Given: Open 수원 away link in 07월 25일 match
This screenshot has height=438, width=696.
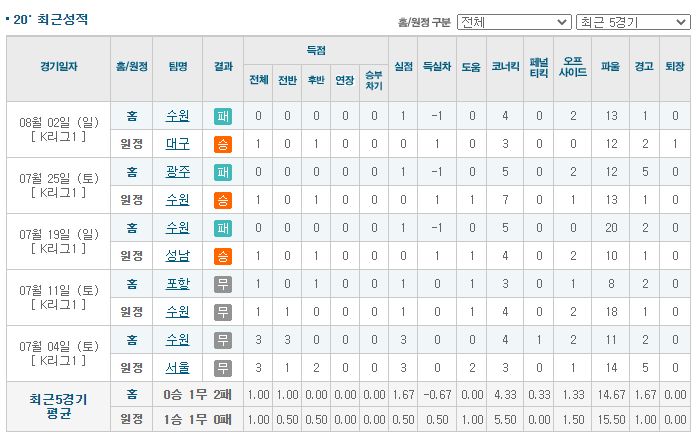Looking at the screenshot, I should click(178, 200).
